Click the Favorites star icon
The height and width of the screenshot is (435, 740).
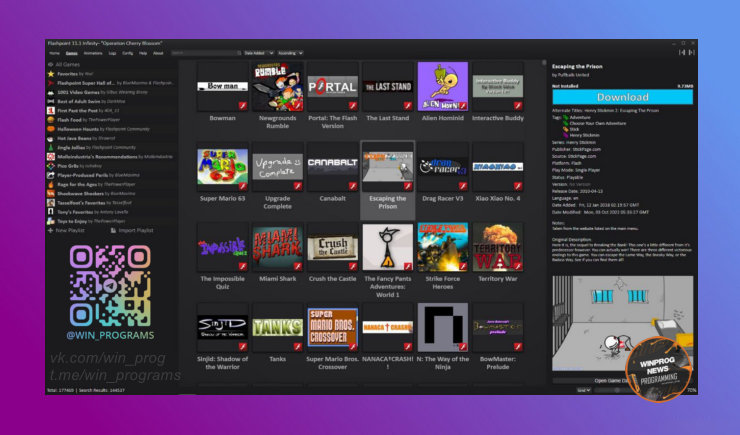[51, 74]
